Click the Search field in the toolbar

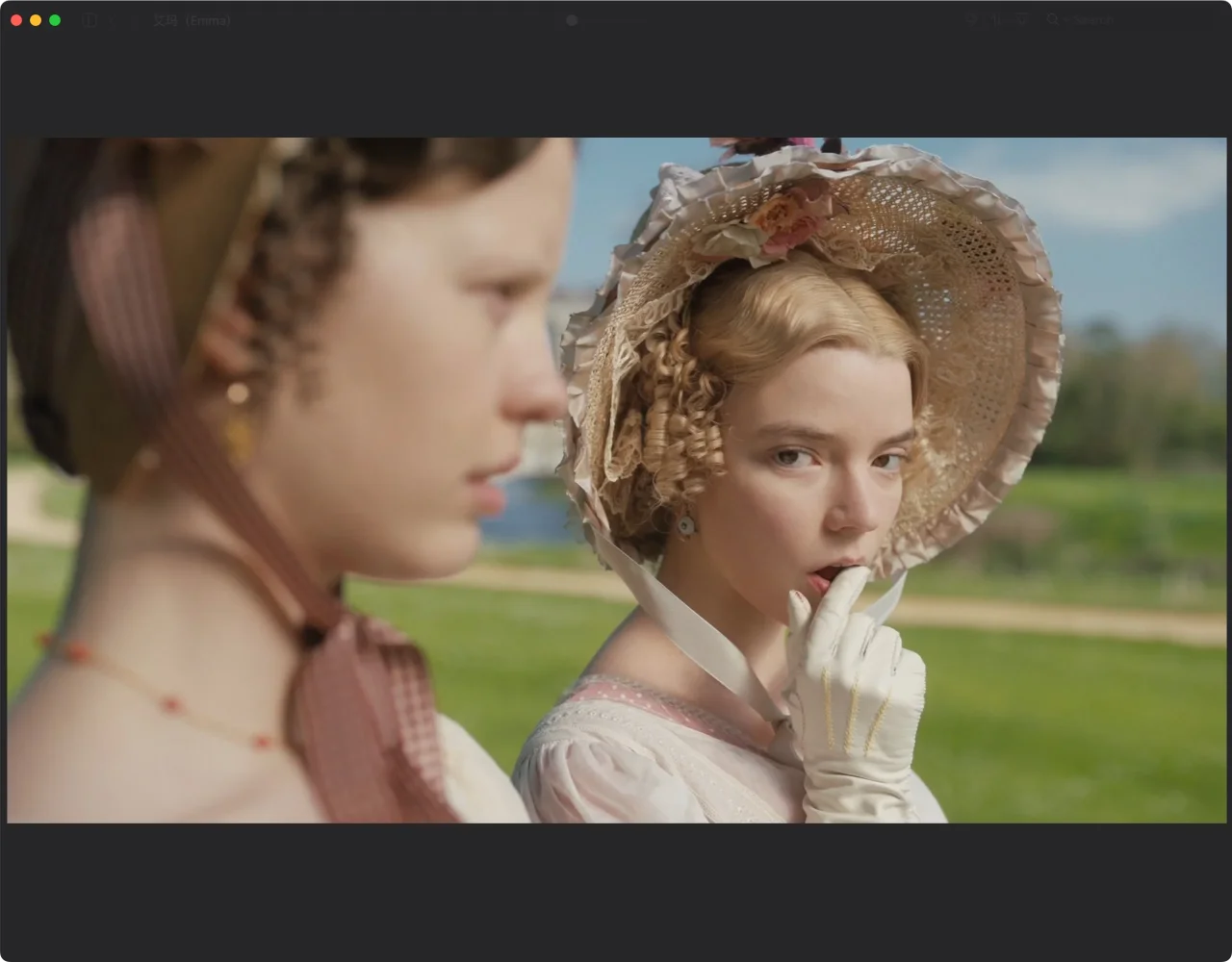coord(1131,19)
